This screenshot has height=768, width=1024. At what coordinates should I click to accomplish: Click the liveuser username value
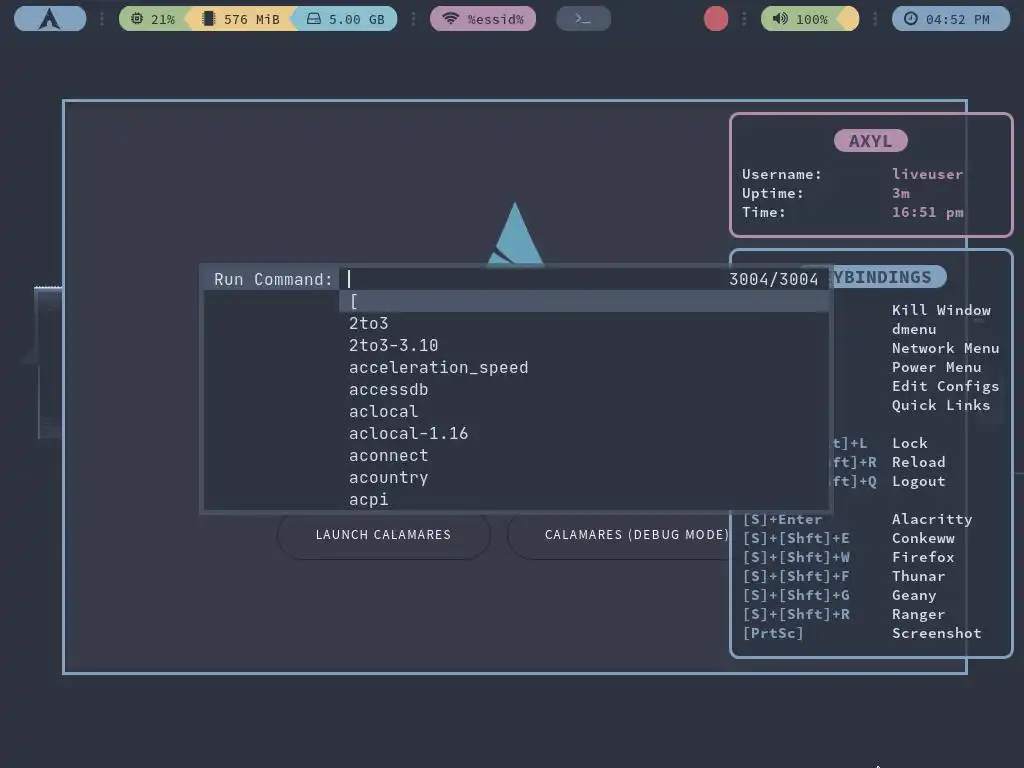pos(927,174)
